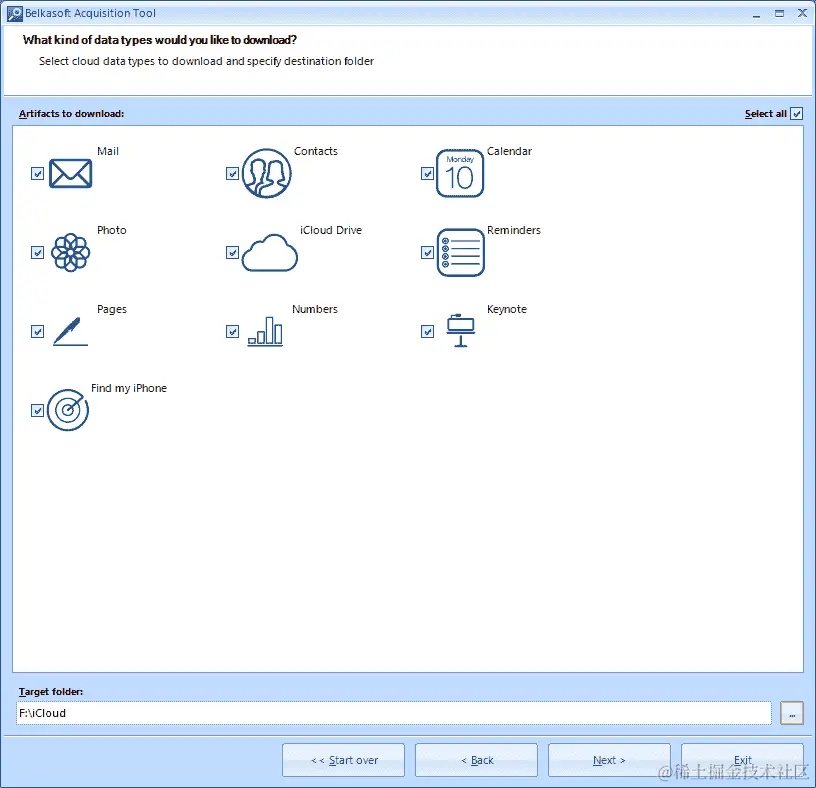Disable the iCloud Drive checkbox

(x=233, y=252)
